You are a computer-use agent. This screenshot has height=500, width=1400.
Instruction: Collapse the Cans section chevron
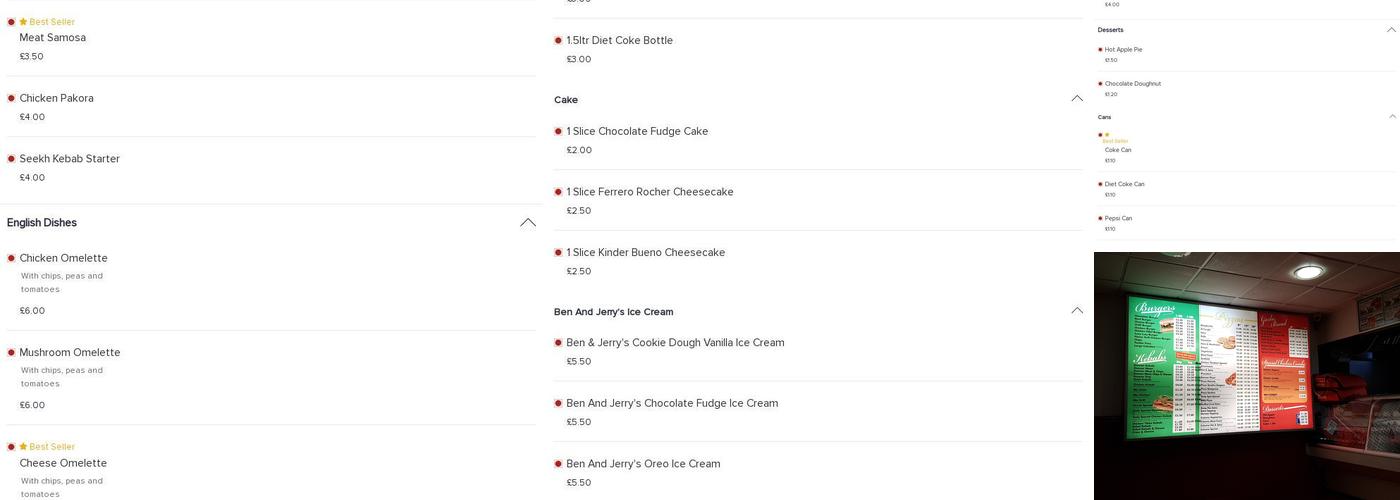[x=1390, y=117]
